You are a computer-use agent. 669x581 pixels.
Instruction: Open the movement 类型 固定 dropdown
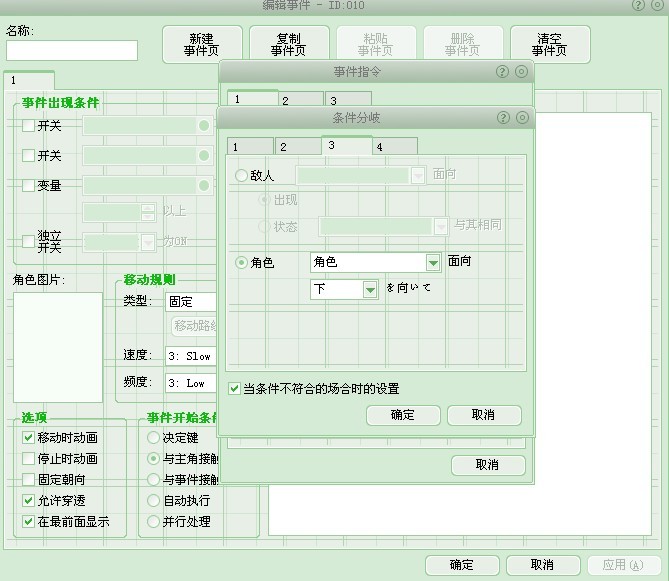(191, 302)
